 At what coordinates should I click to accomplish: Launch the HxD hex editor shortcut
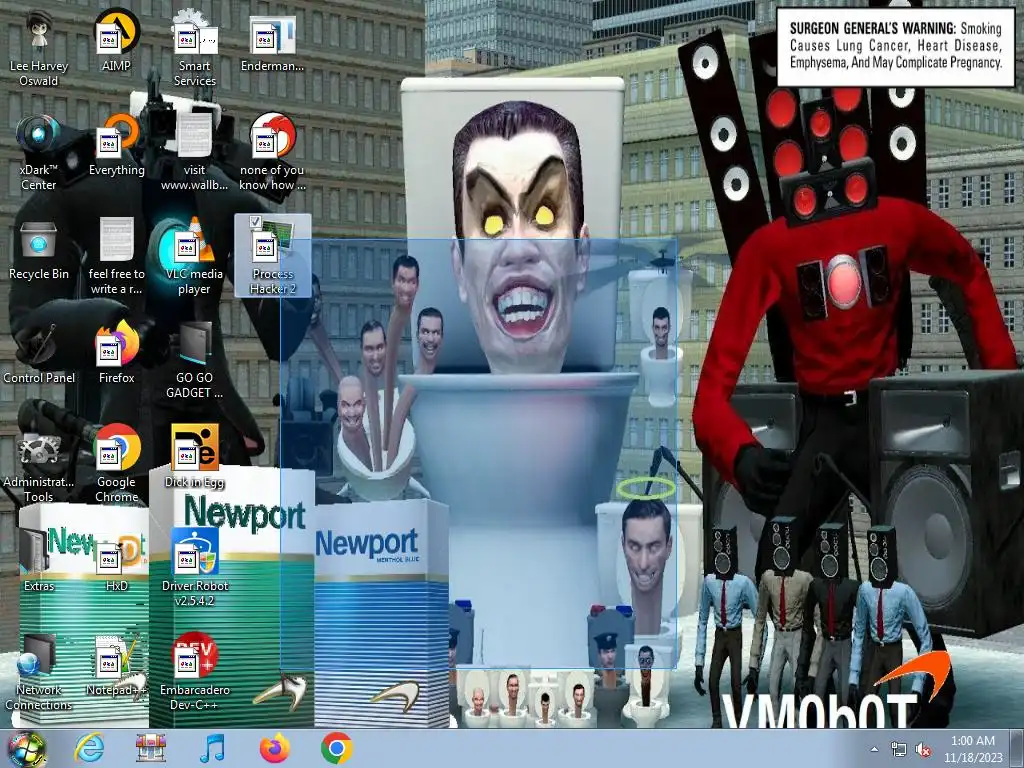pyautogui.click(x=116, y=560)
